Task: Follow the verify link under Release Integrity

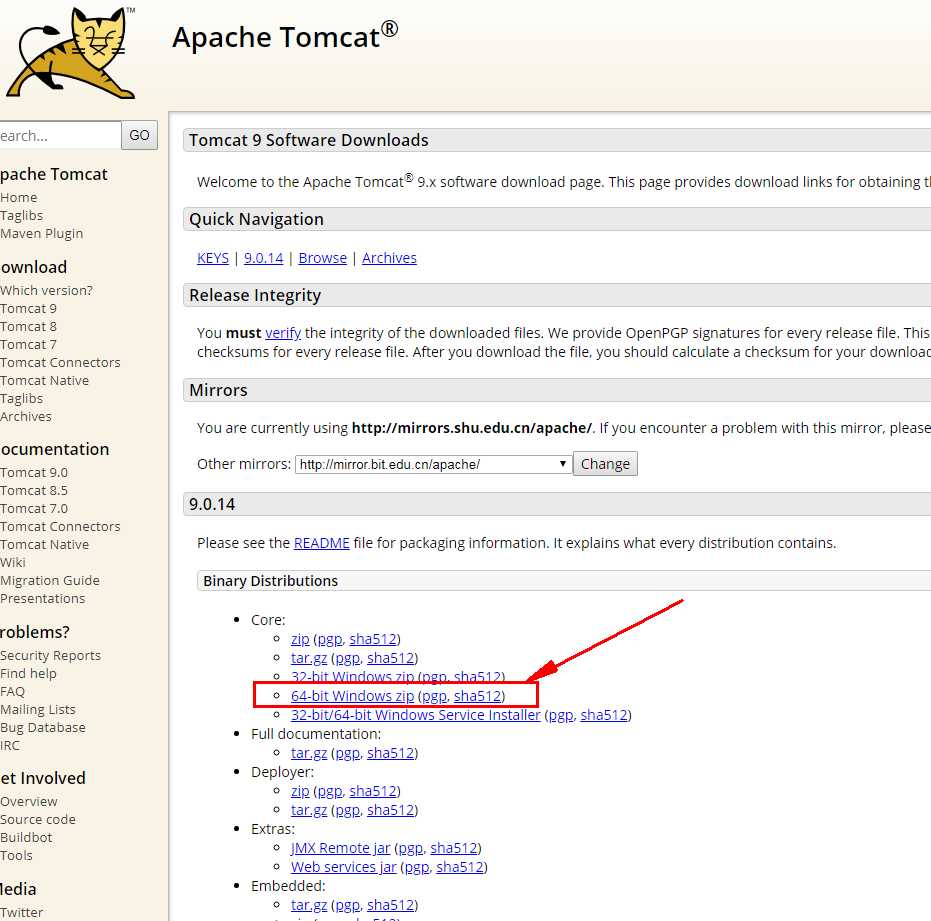Action: 283,333
